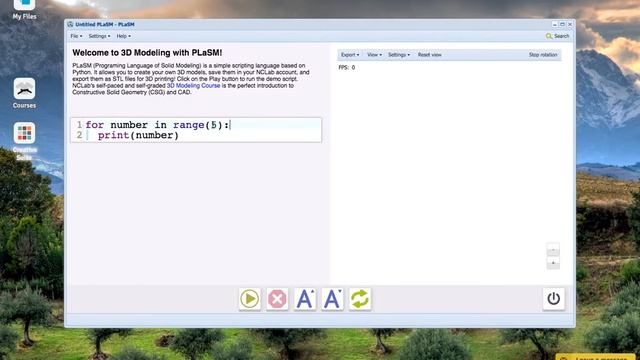Viewport: 640px width, 360px height.
Task: Stop execution with the red X button
Action: [277, 299]
